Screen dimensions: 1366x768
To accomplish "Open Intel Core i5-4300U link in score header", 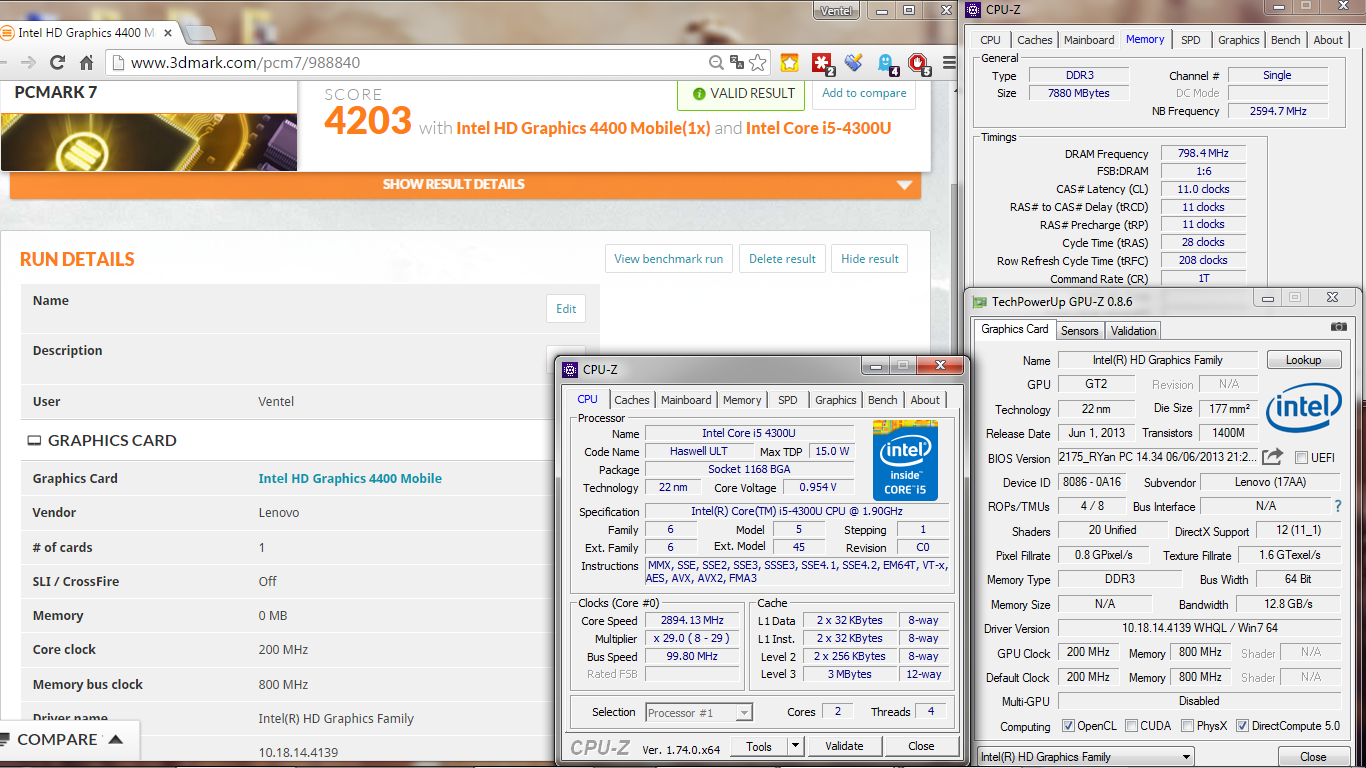I will (818, 128).
